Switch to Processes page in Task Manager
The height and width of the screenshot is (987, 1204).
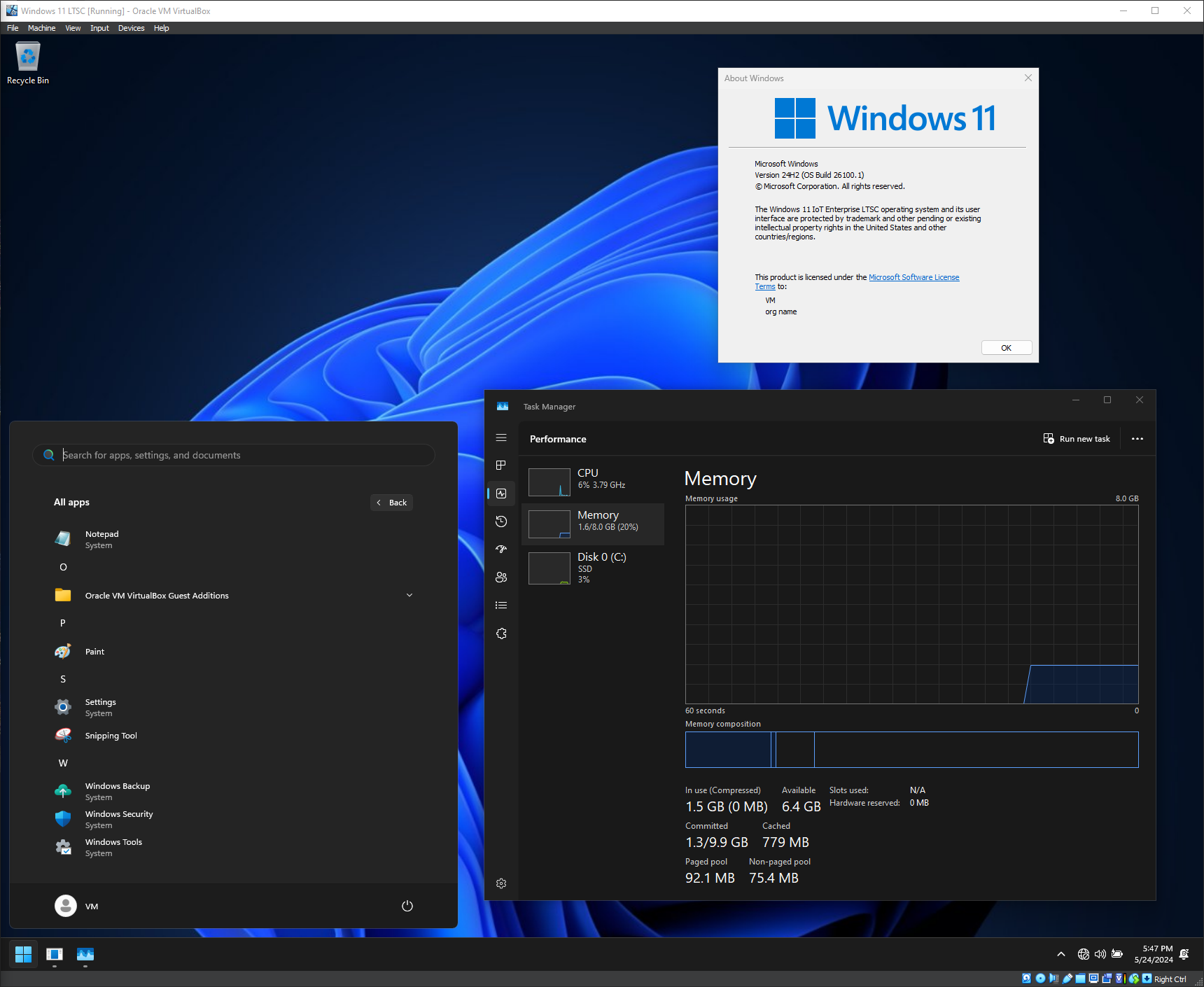coord(501,465)
